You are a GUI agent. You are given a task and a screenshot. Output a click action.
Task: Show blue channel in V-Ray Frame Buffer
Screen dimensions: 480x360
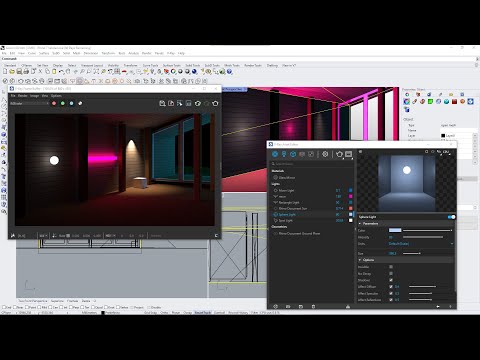coord(71,103)
